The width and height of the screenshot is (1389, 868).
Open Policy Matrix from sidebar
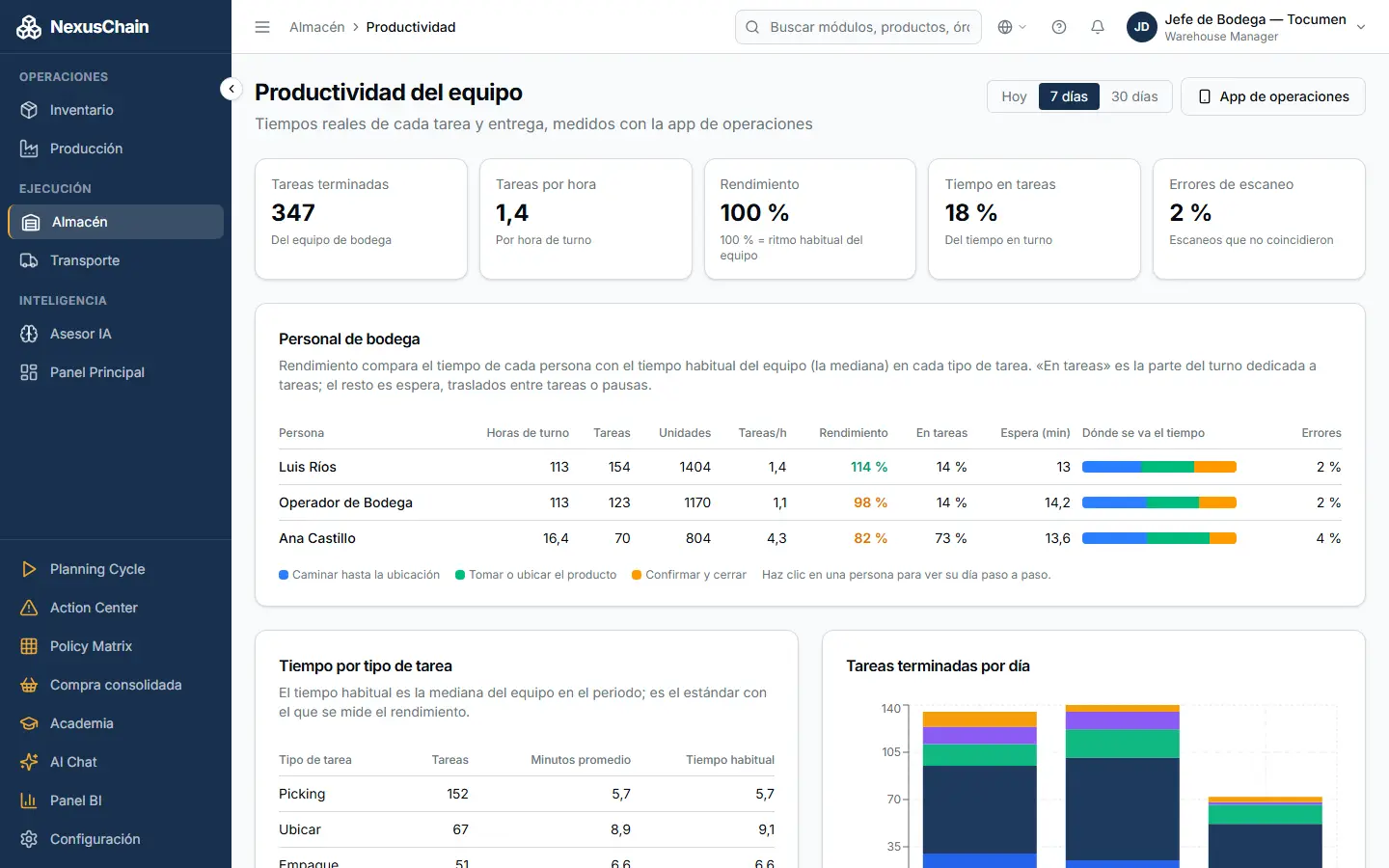coord(116,646)
